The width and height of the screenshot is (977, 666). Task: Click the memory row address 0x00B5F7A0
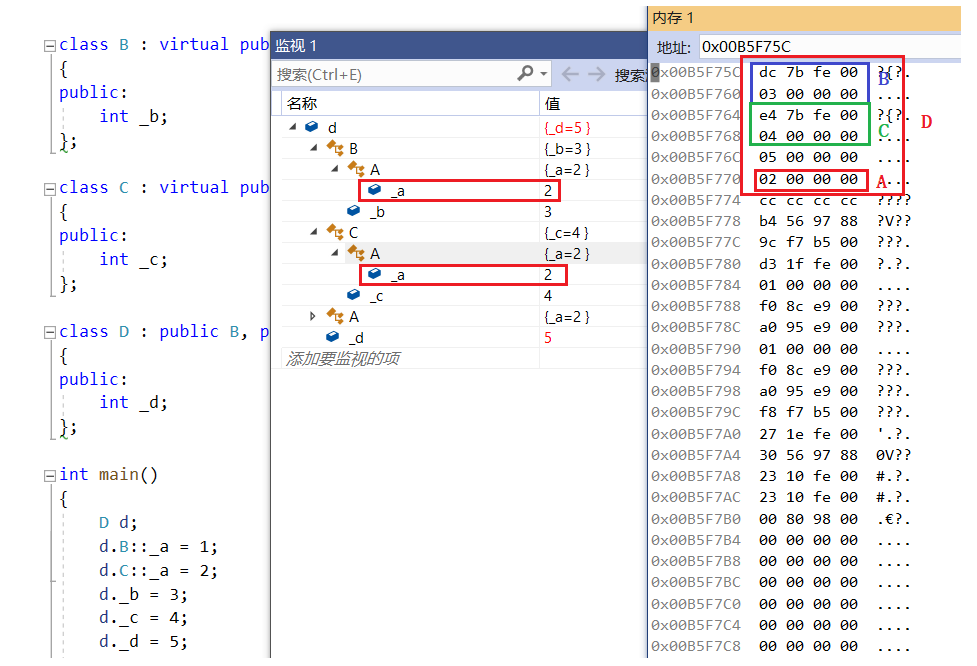[x=696, y=434]
